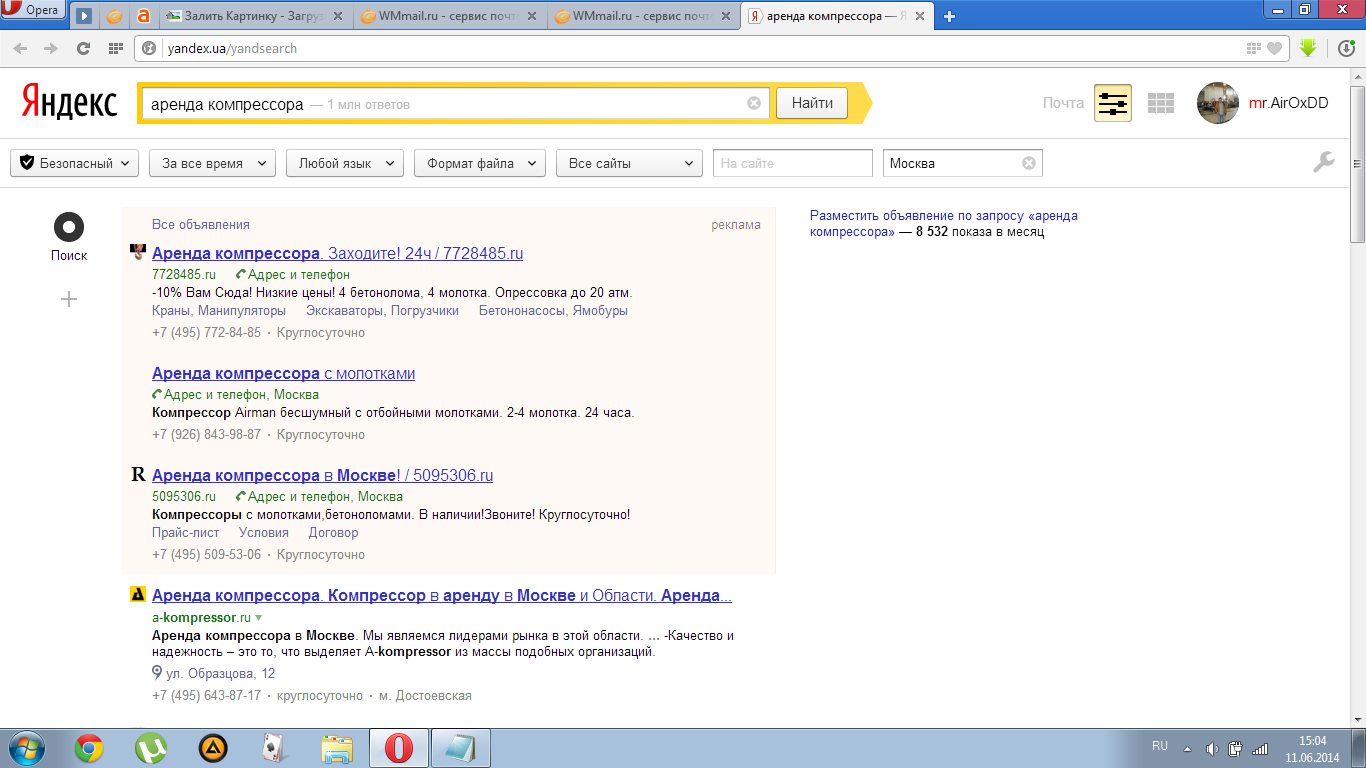Close the 'Залить Картинку' tab
Screen dimensions: 1366x768
point(338,17)
